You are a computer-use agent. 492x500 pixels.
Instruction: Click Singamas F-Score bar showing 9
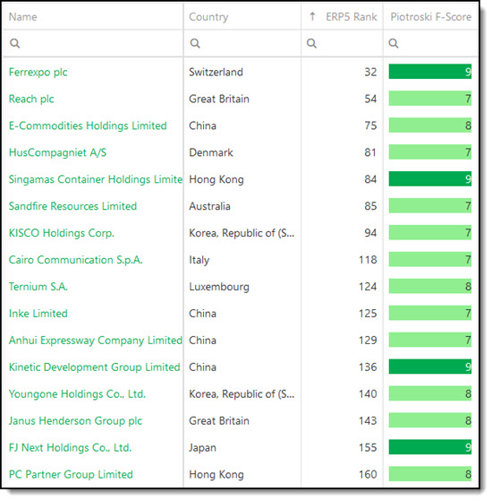coord(430,179)
